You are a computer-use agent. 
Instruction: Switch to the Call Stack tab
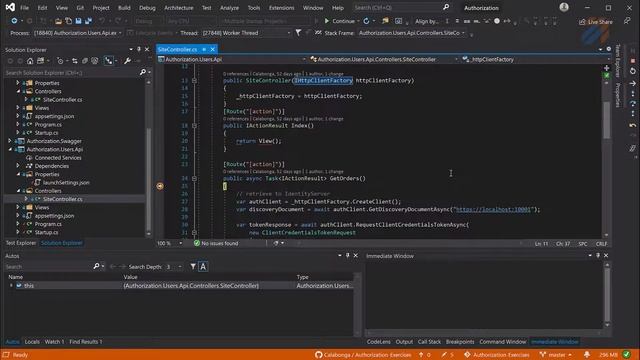(429, 342)
